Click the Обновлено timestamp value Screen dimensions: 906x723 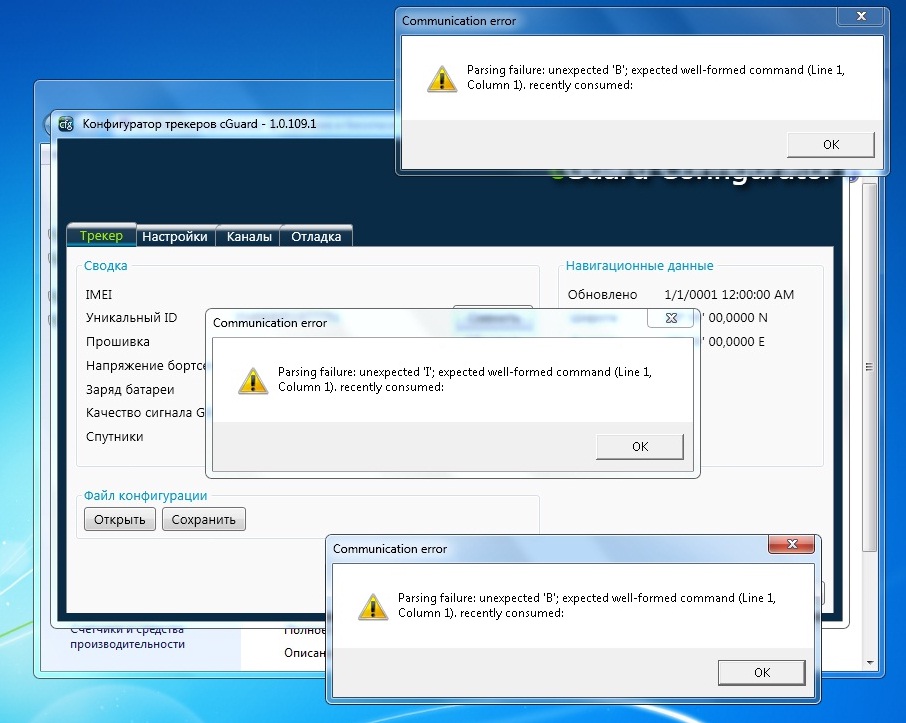click(728, 295)
